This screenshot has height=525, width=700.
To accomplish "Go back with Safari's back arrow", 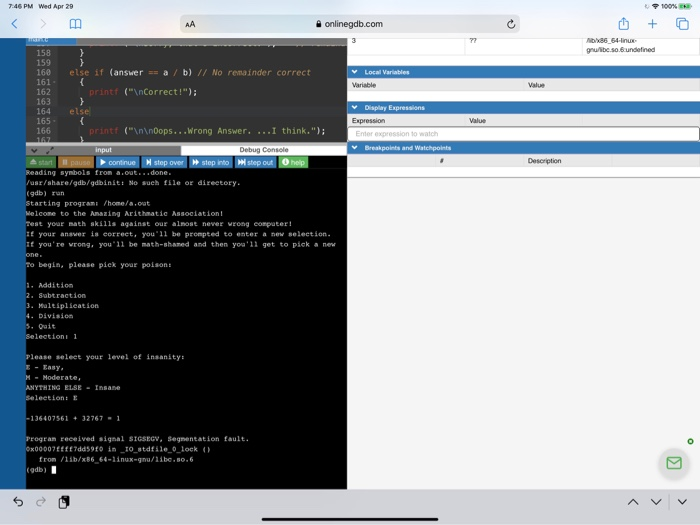I will click(14, 24).
